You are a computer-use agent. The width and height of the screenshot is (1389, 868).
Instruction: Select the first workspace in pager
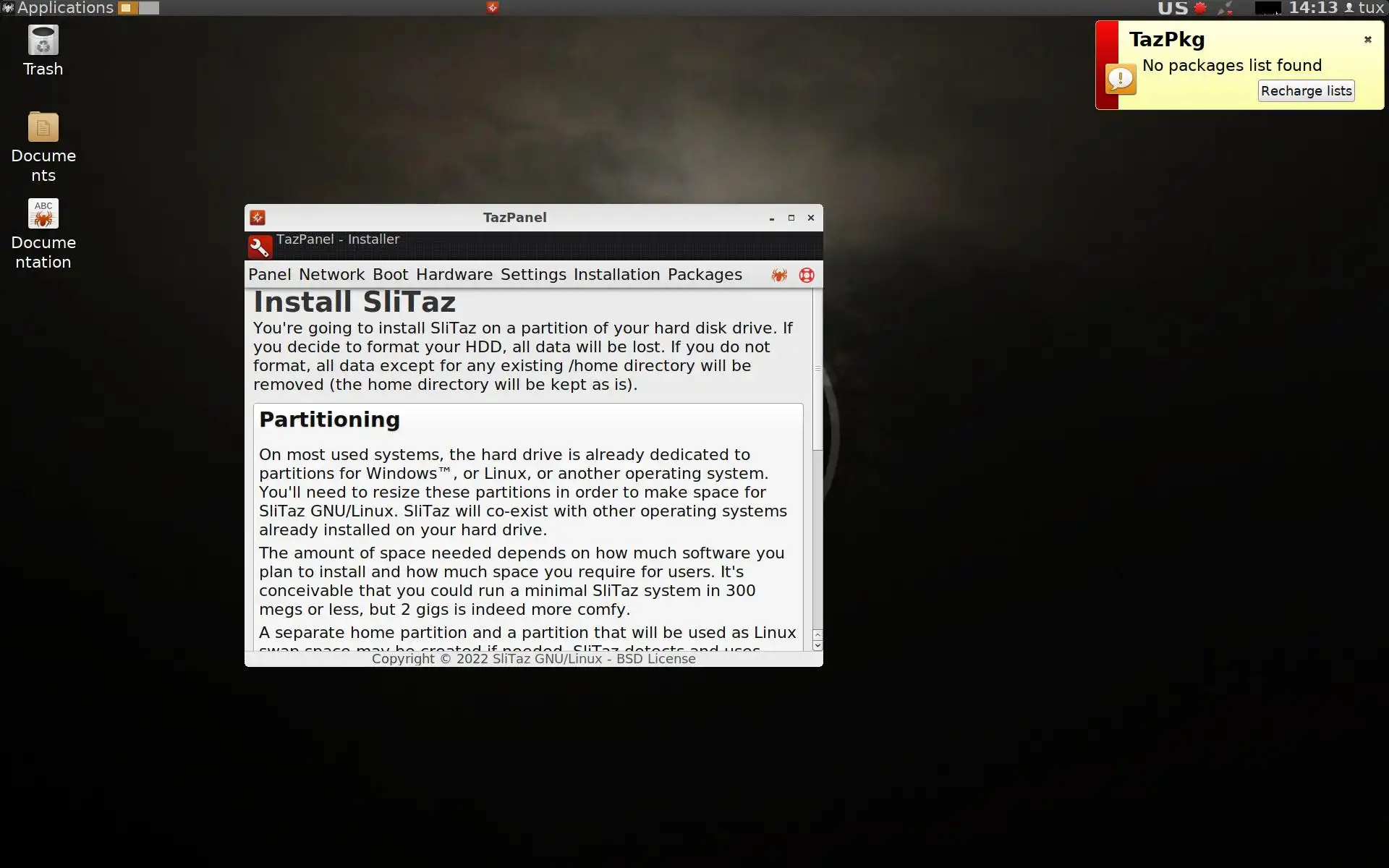pos(127,8)
